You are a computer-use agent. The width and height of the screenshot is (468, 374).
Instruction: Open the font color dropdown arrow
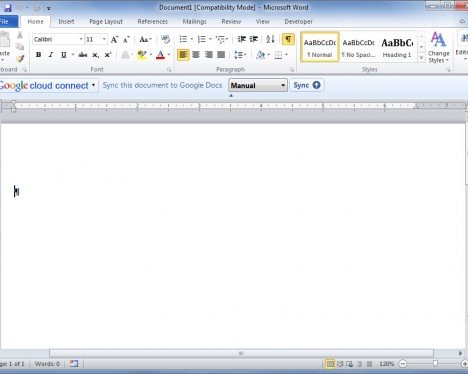(169, 55)
